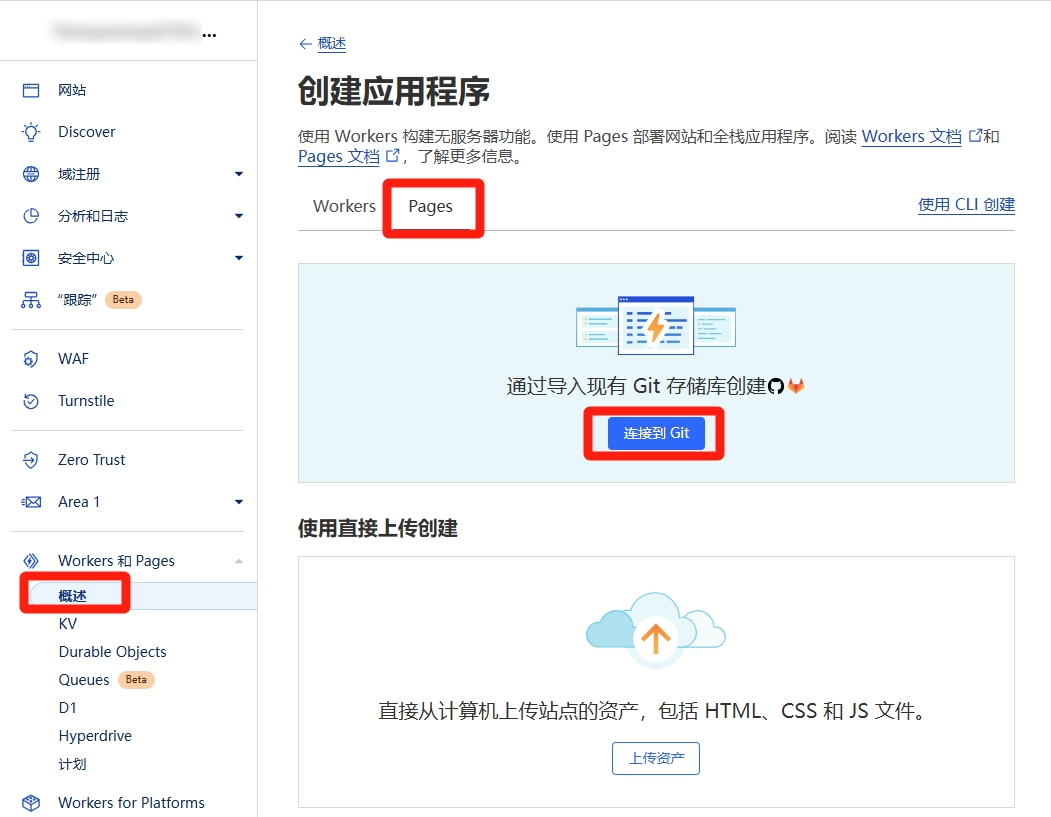Viewport: 1051px width, 817px height.
Task: Click the Beta badge next to Queues
Action: (136, 680)
